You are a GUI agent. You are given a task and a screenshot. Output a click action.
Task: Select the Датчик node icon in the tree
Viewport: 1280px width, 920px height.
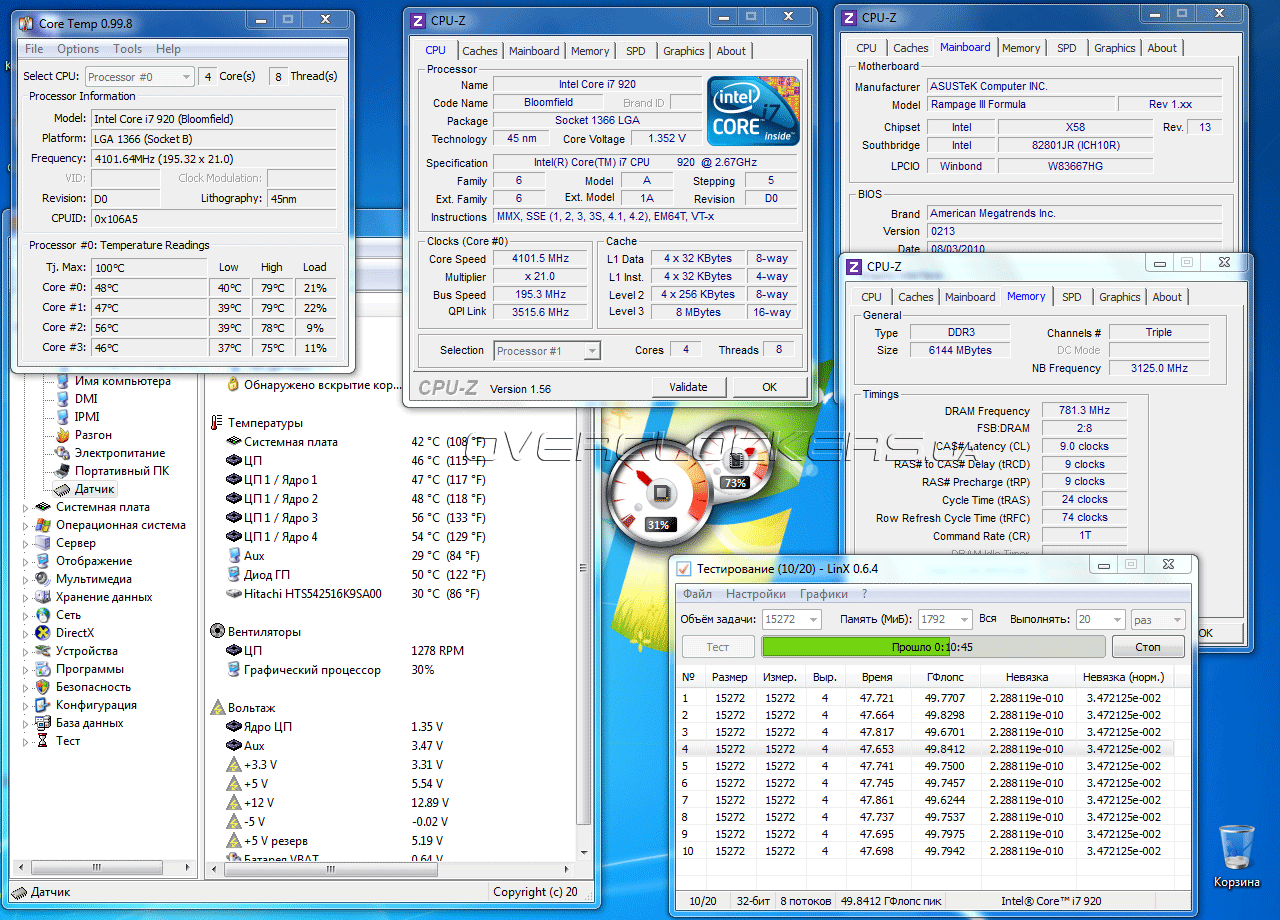coord(62,489)
